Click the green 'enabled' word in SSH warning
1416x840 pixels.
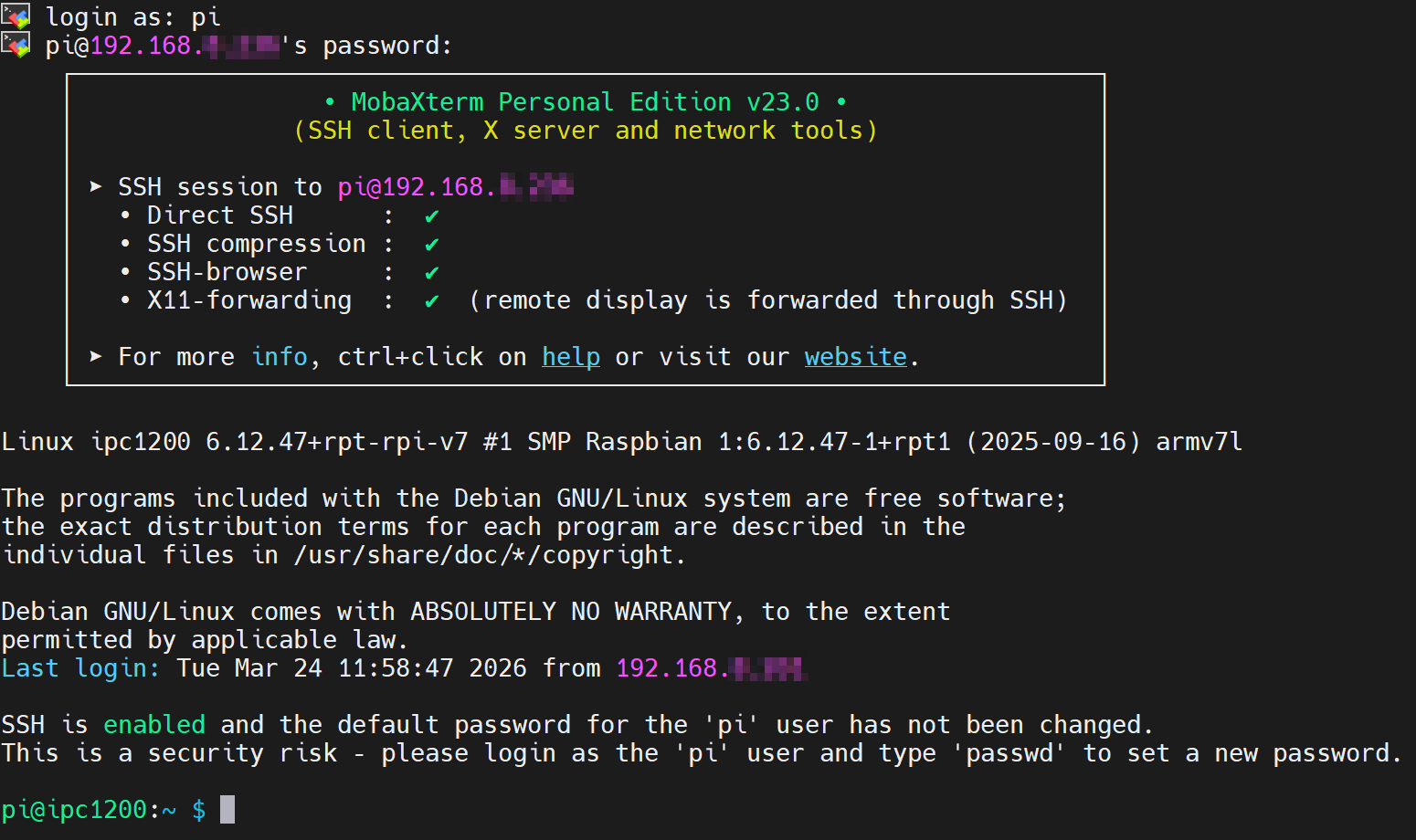154,725
